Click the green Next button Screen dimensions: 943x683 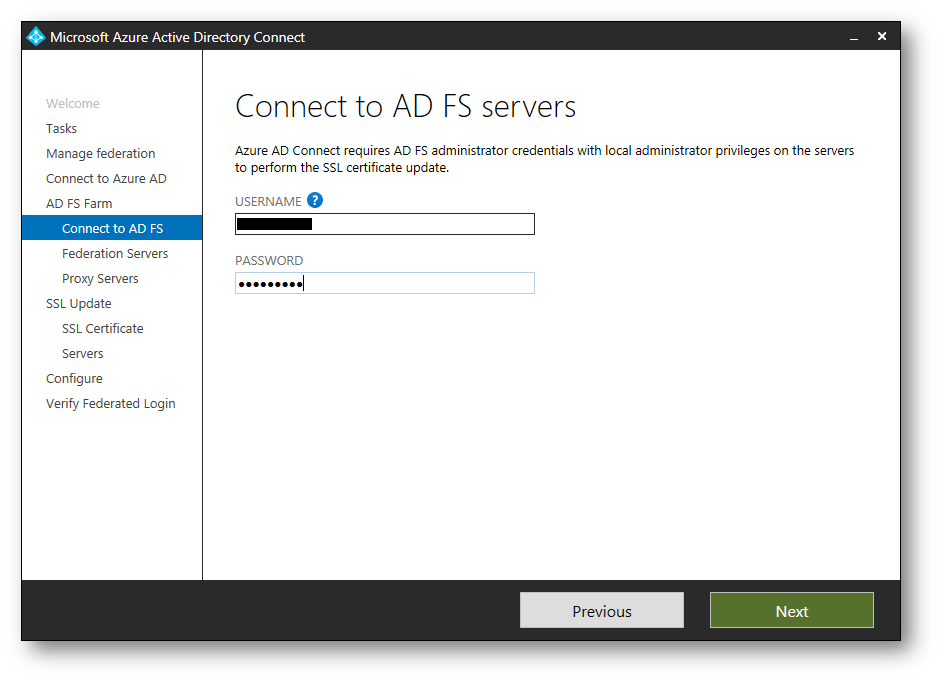point(791,610)
